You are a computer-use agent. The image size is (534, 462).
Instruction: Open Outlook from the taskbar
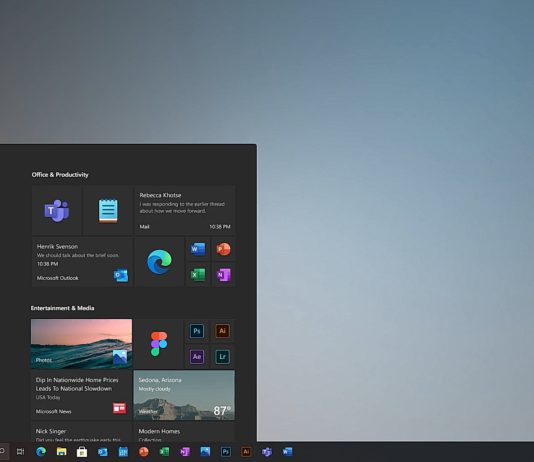[103, 452]
